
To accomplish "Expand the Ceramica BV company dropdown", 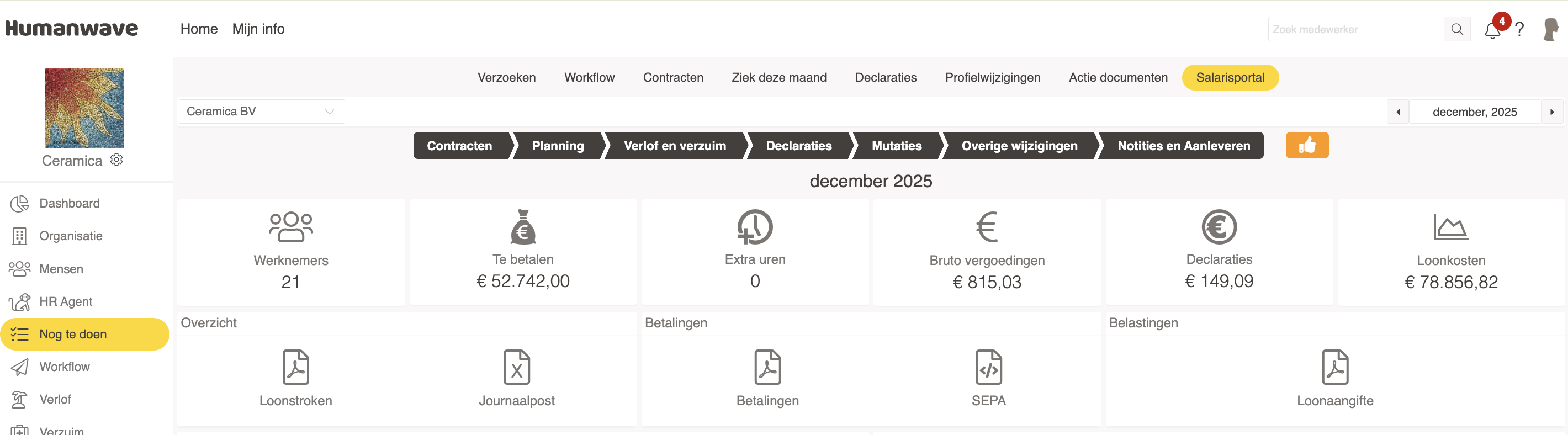I will [x=261, y=112].
